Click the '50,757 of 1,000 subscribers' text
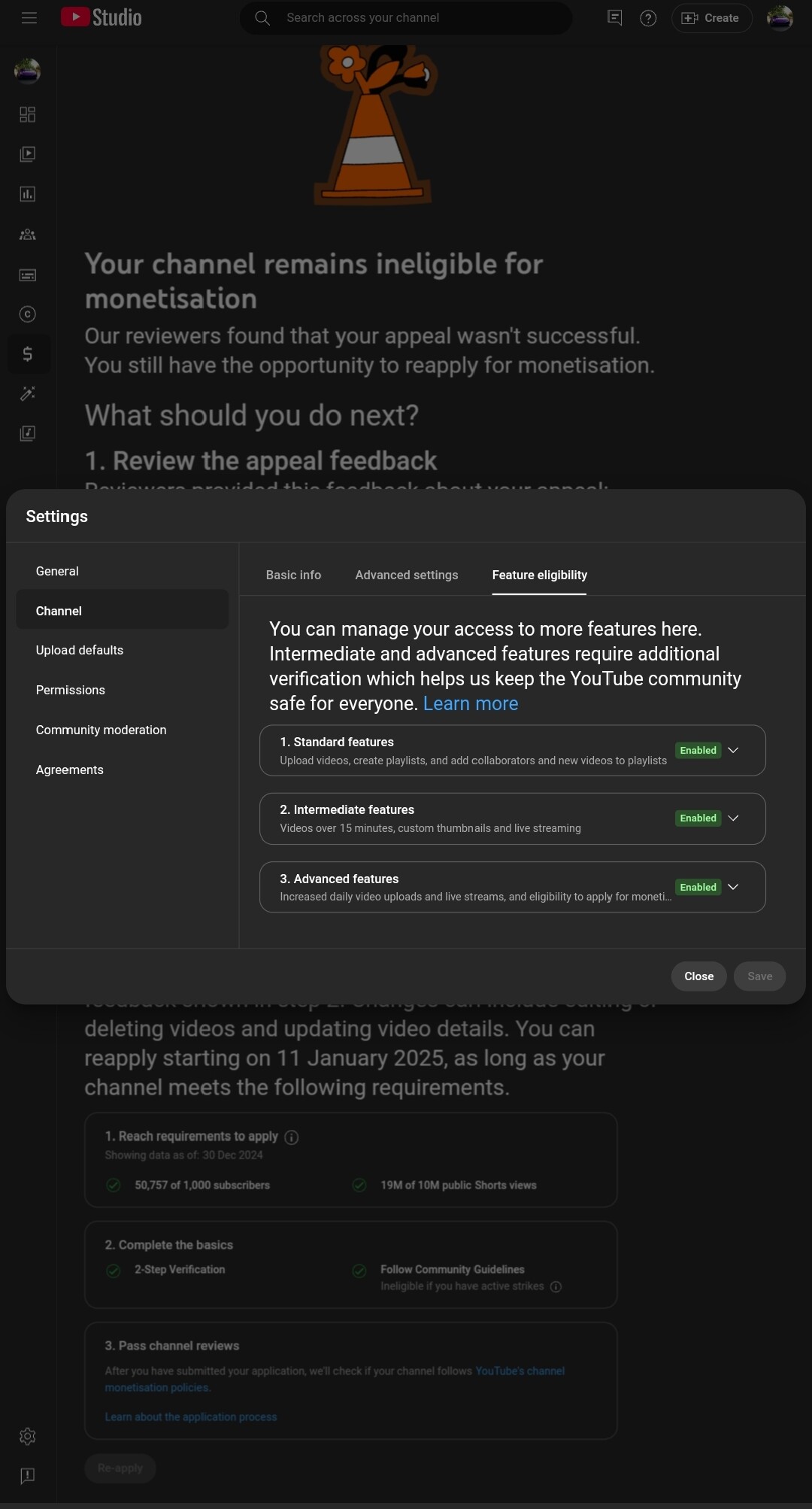 (x=202, y=1185)
